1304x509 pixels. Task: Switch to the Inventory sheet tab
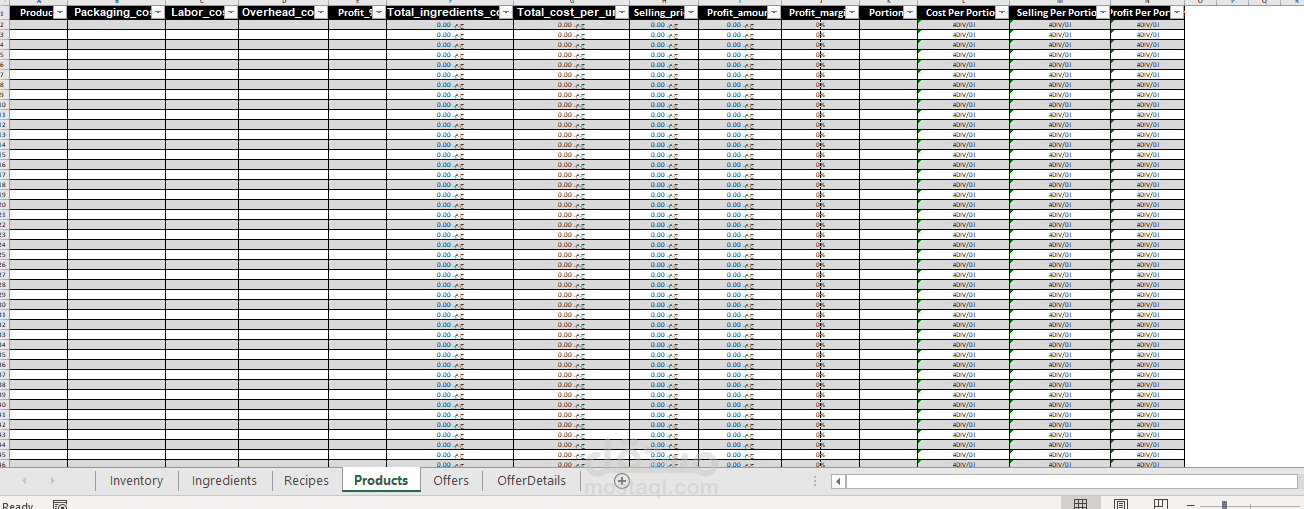click(136, 481)
